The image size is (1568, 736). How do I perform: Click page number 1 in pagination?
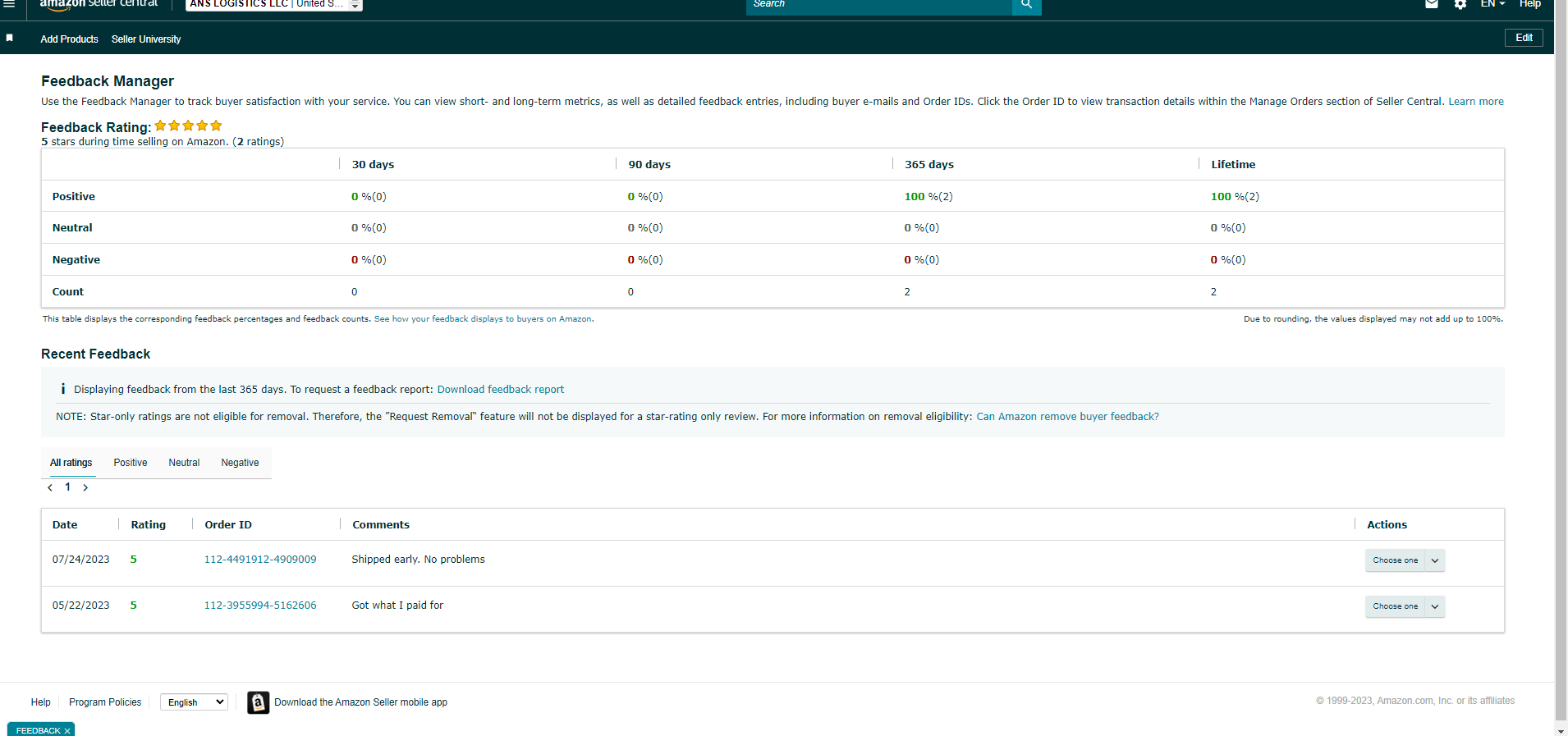(x=67, y=487)
